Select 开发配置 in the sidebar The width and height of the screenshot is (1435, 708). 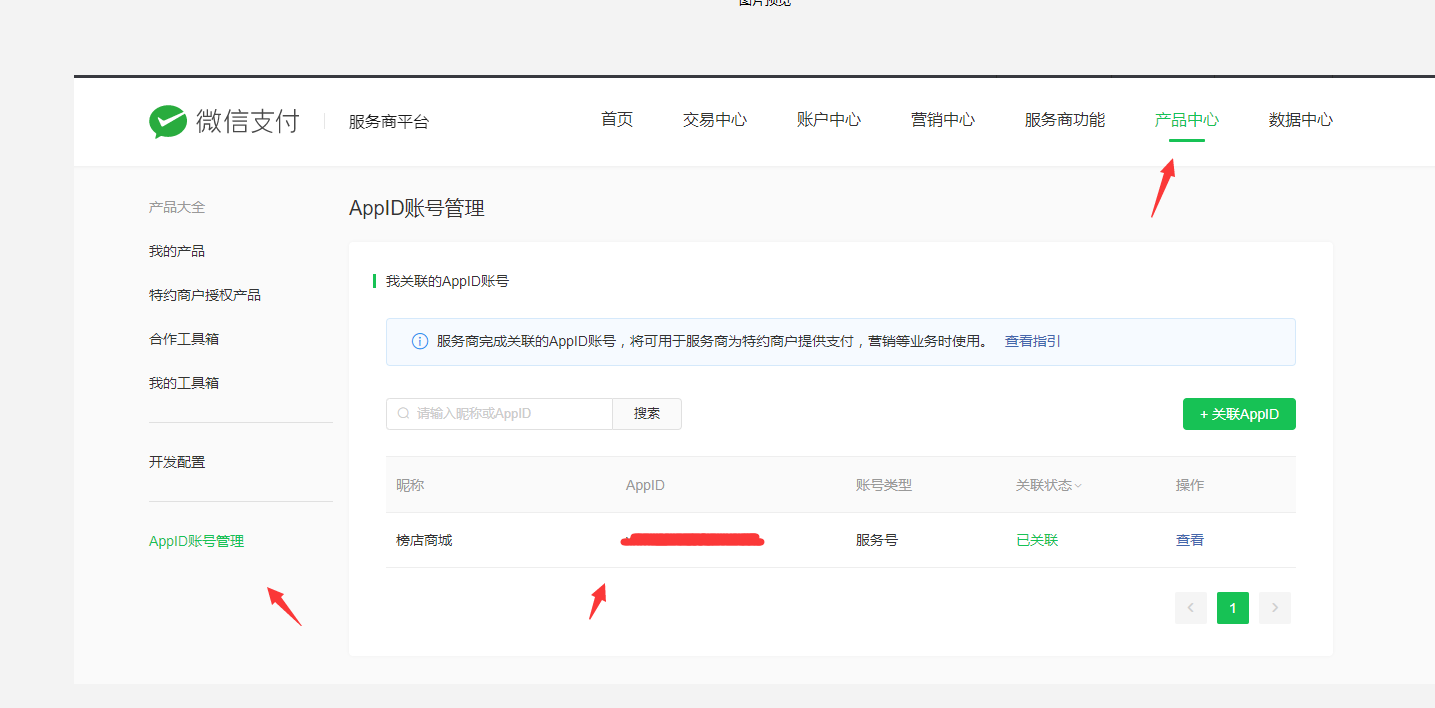point(177,462)
